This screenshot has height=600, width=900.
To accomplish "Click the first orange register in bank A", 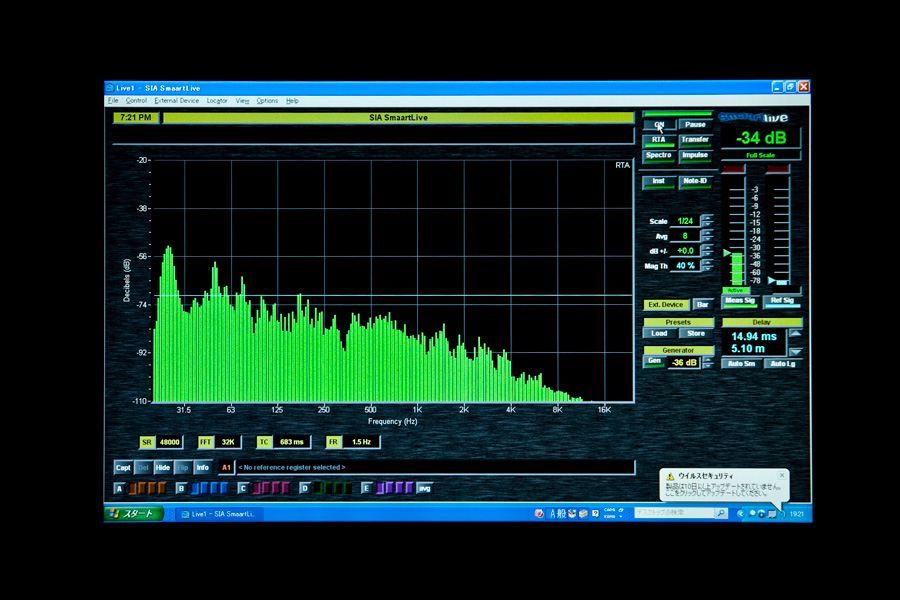I will pos(133,489).
